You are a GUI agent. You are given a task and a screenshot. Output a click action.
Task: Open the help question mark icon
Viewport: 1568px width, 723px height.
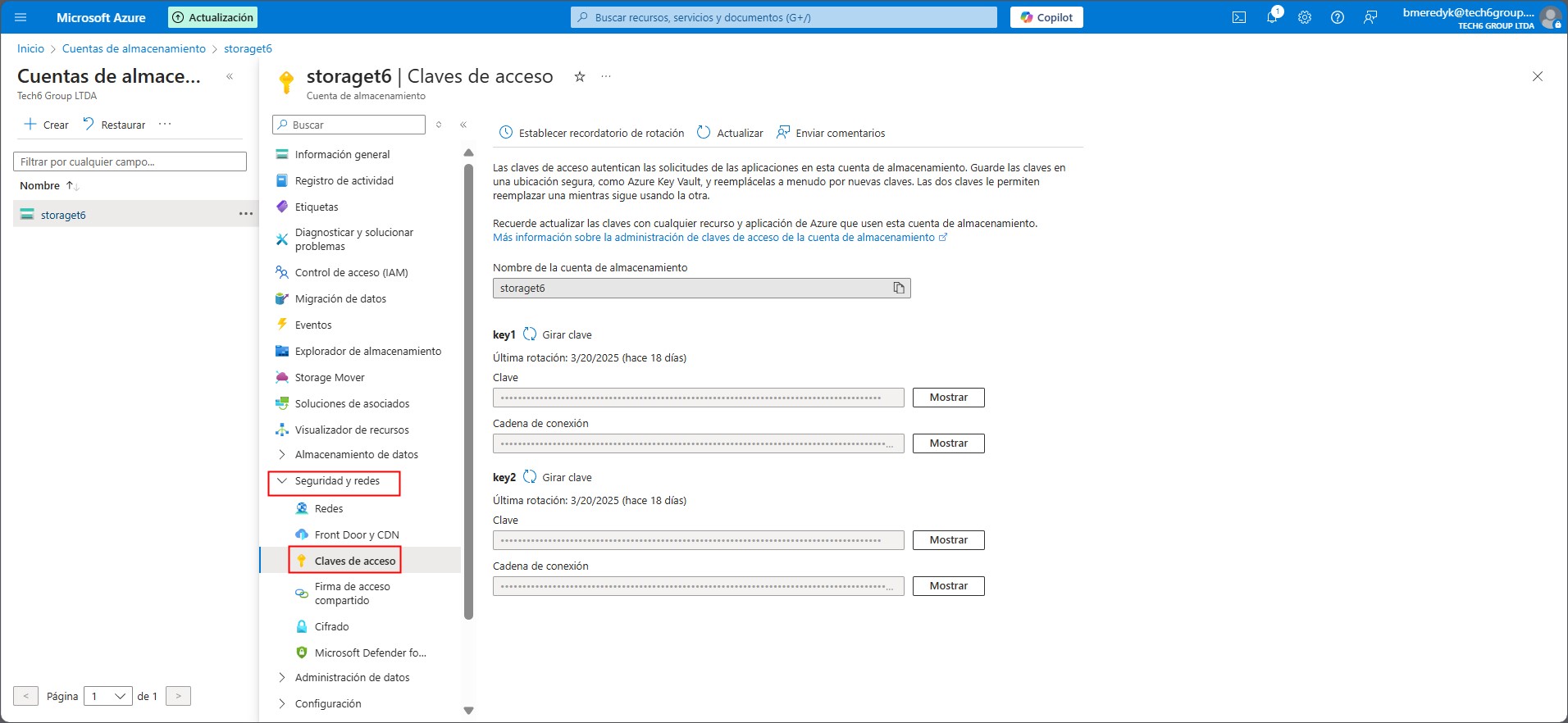(1338, 17)
